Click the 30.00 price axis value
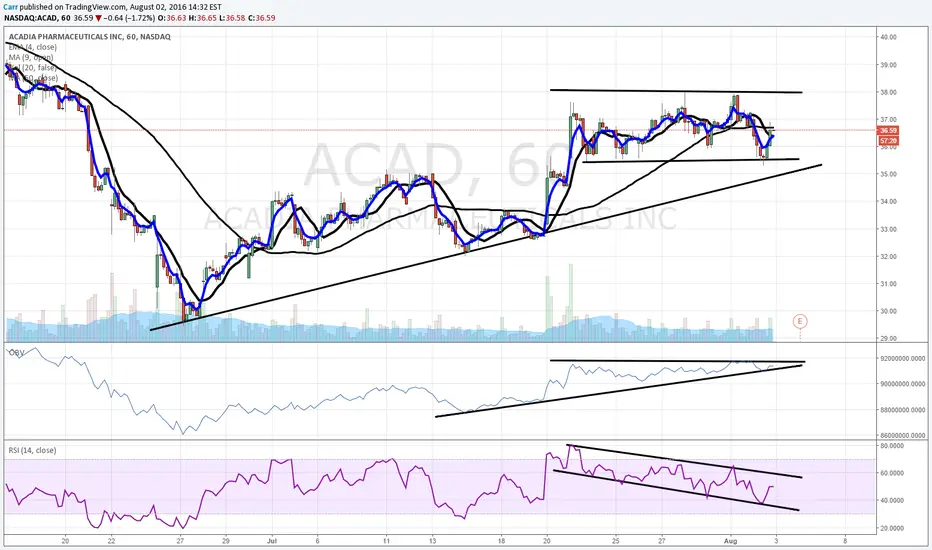 [889, 311]
